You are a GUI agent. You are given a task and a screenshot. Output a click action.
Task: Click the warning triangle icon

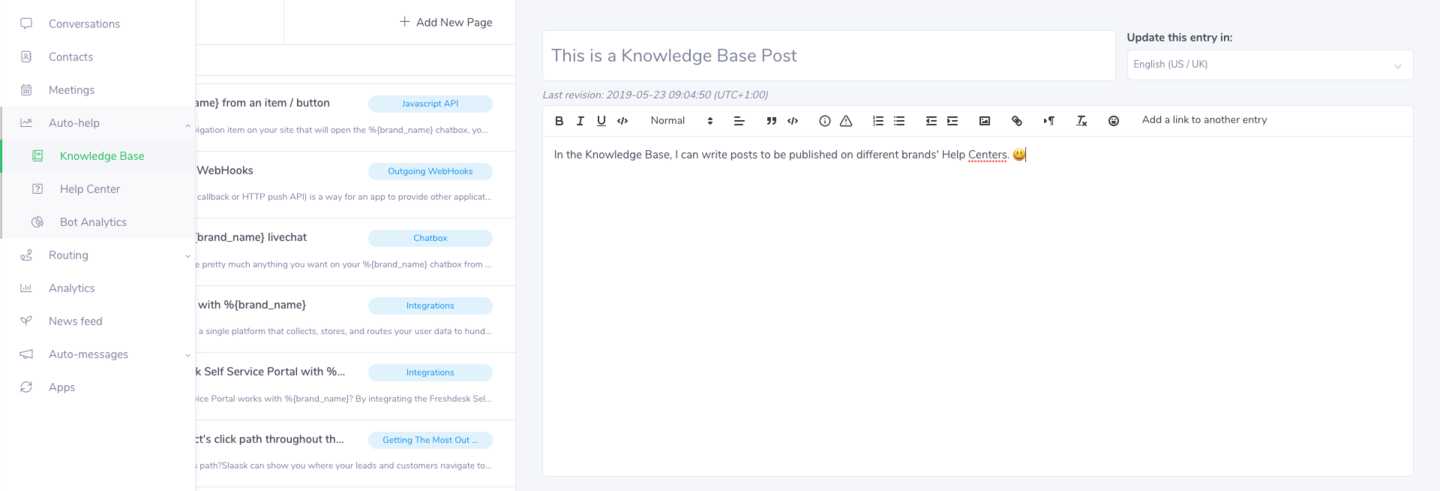(846, 121)
